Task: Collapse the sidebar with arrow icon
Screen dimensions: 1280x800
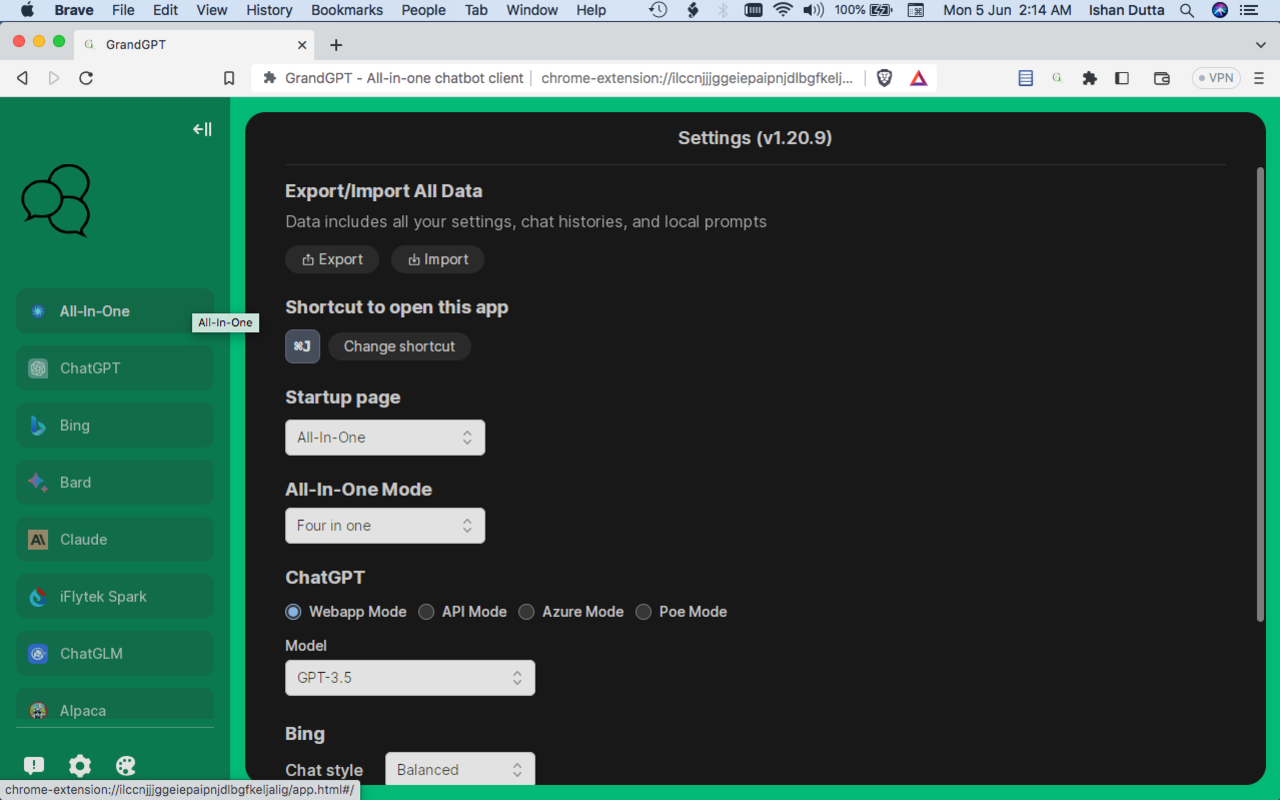Action: 202,129
